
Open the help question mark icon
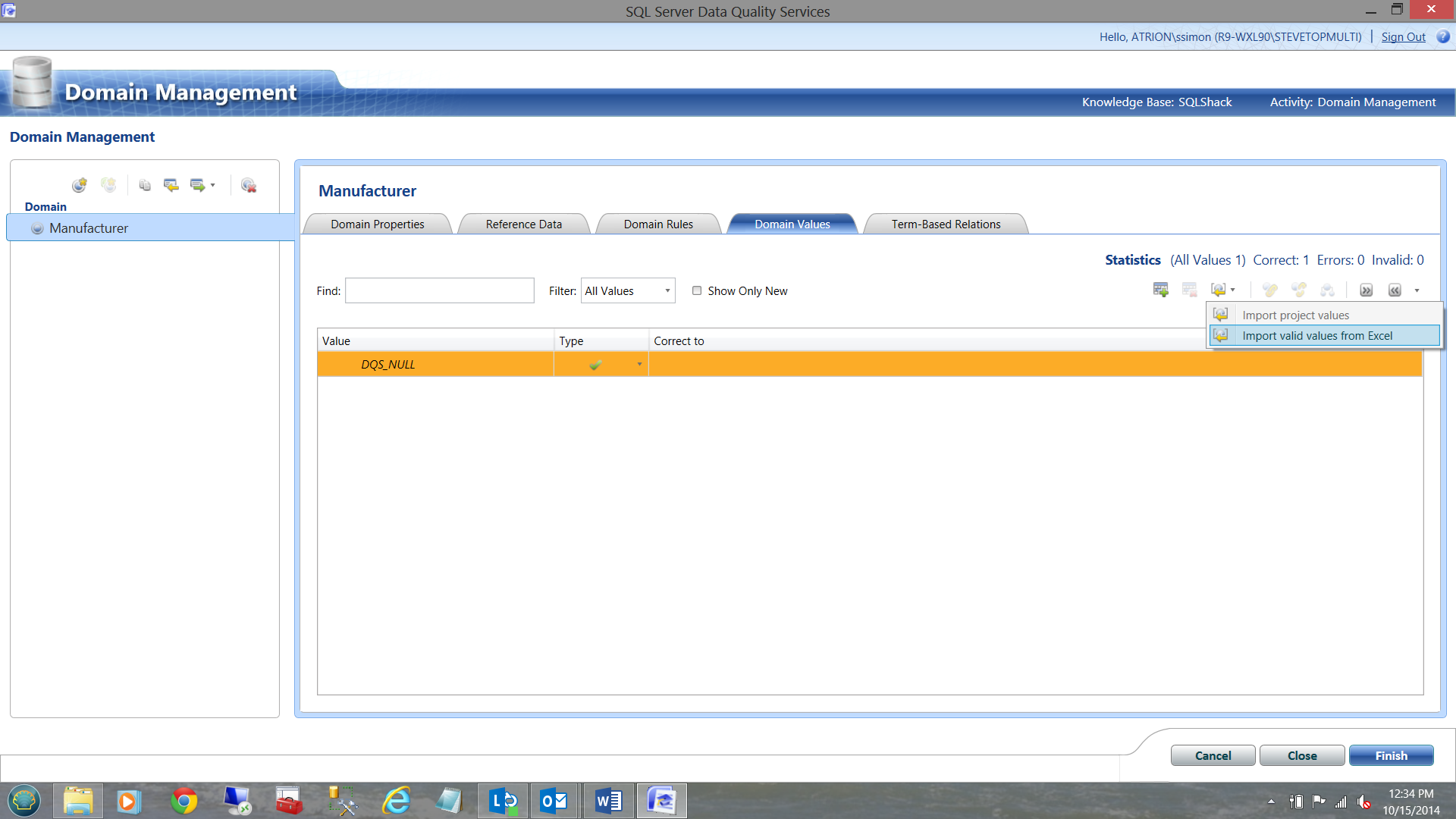coord(1442,36)
